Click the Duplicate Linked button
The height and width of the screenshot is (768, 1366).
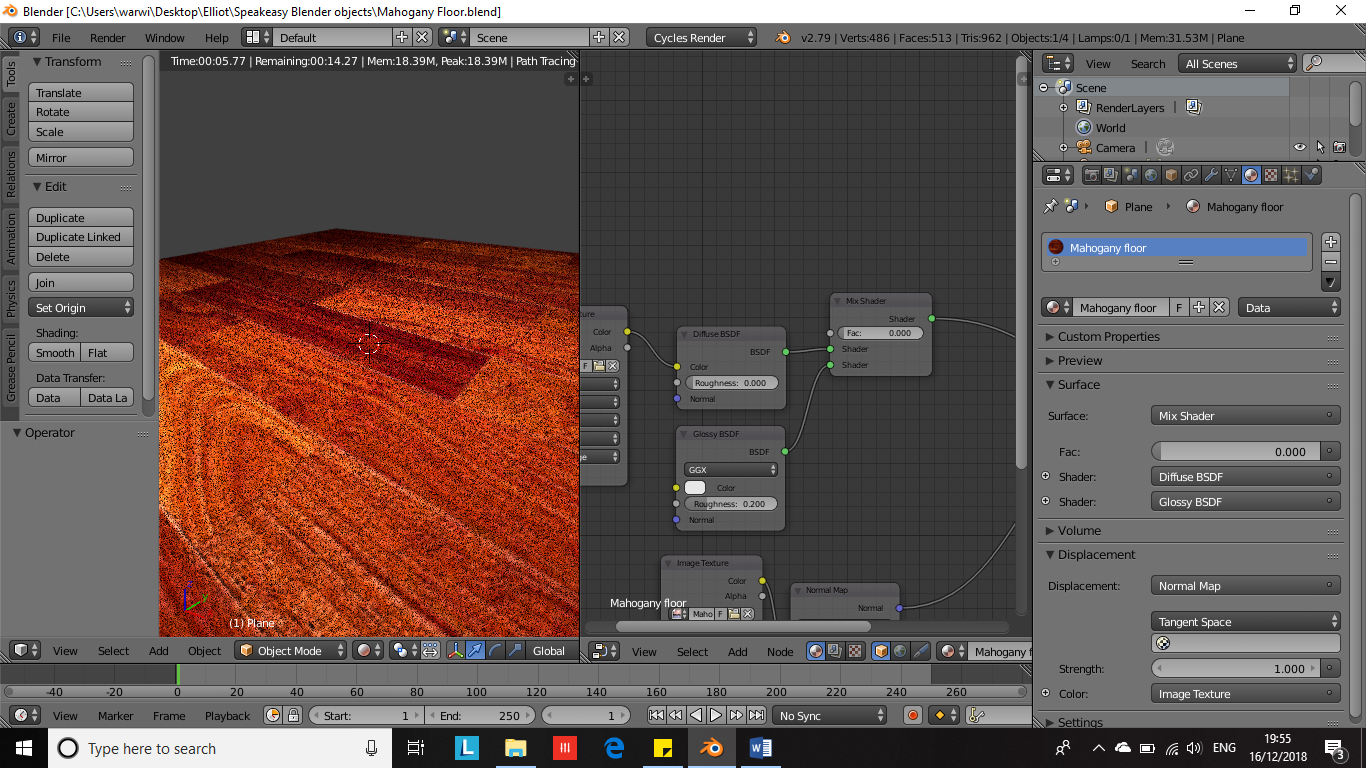tap(80, 237)
